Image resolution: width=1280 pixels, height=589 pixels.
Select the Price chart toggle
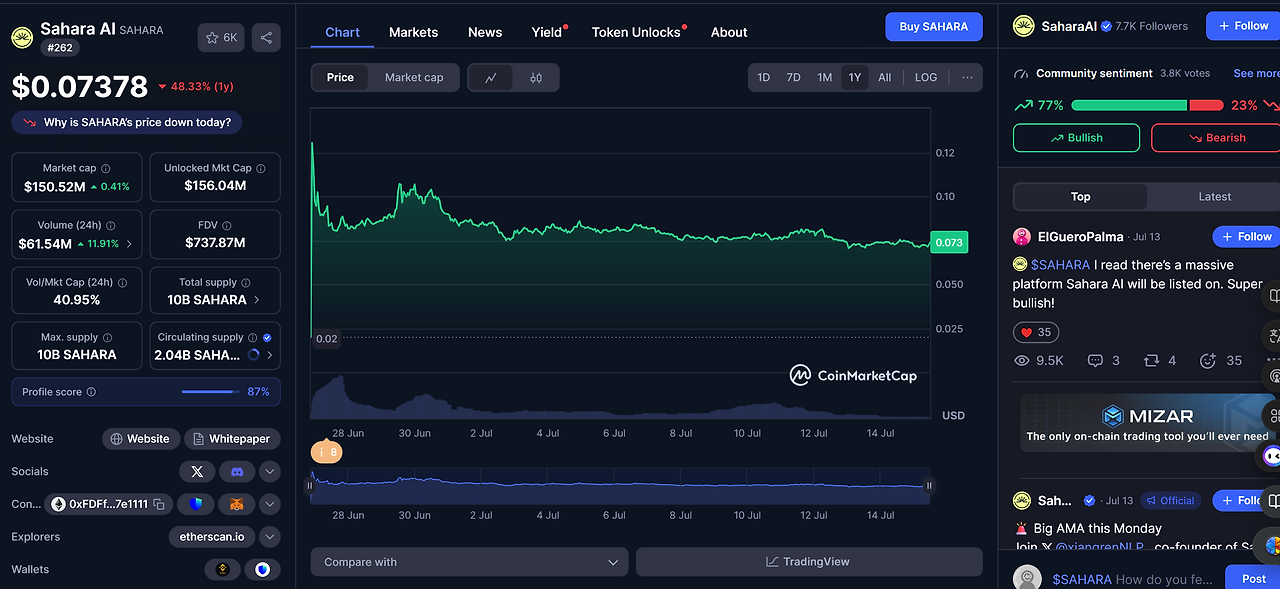click(x=340, y=77)
